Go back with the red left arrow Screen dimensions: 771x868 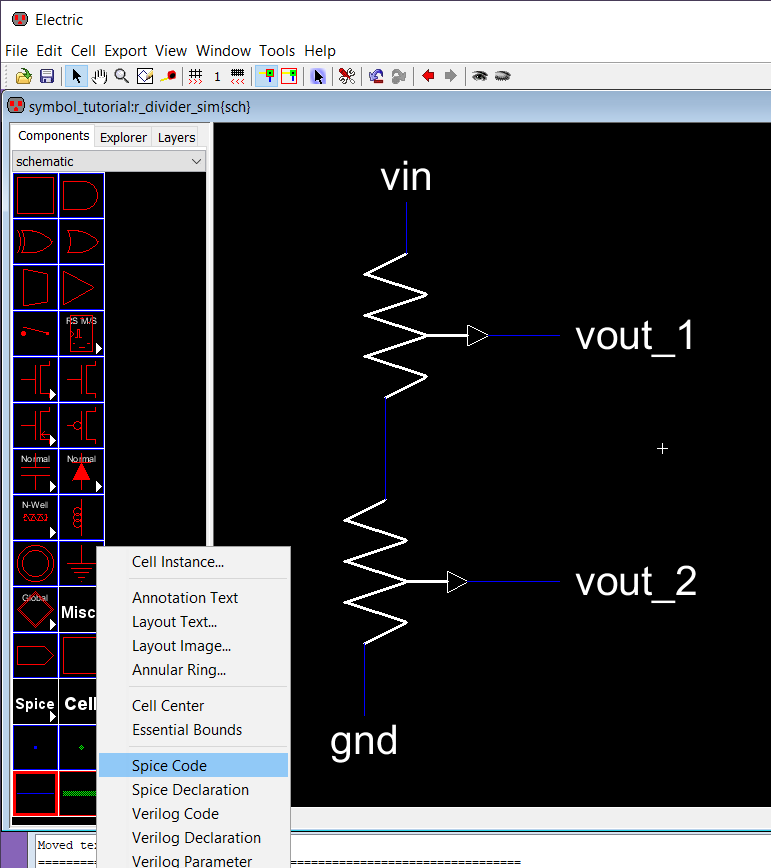pyautogui.click(x=428, y=76)
